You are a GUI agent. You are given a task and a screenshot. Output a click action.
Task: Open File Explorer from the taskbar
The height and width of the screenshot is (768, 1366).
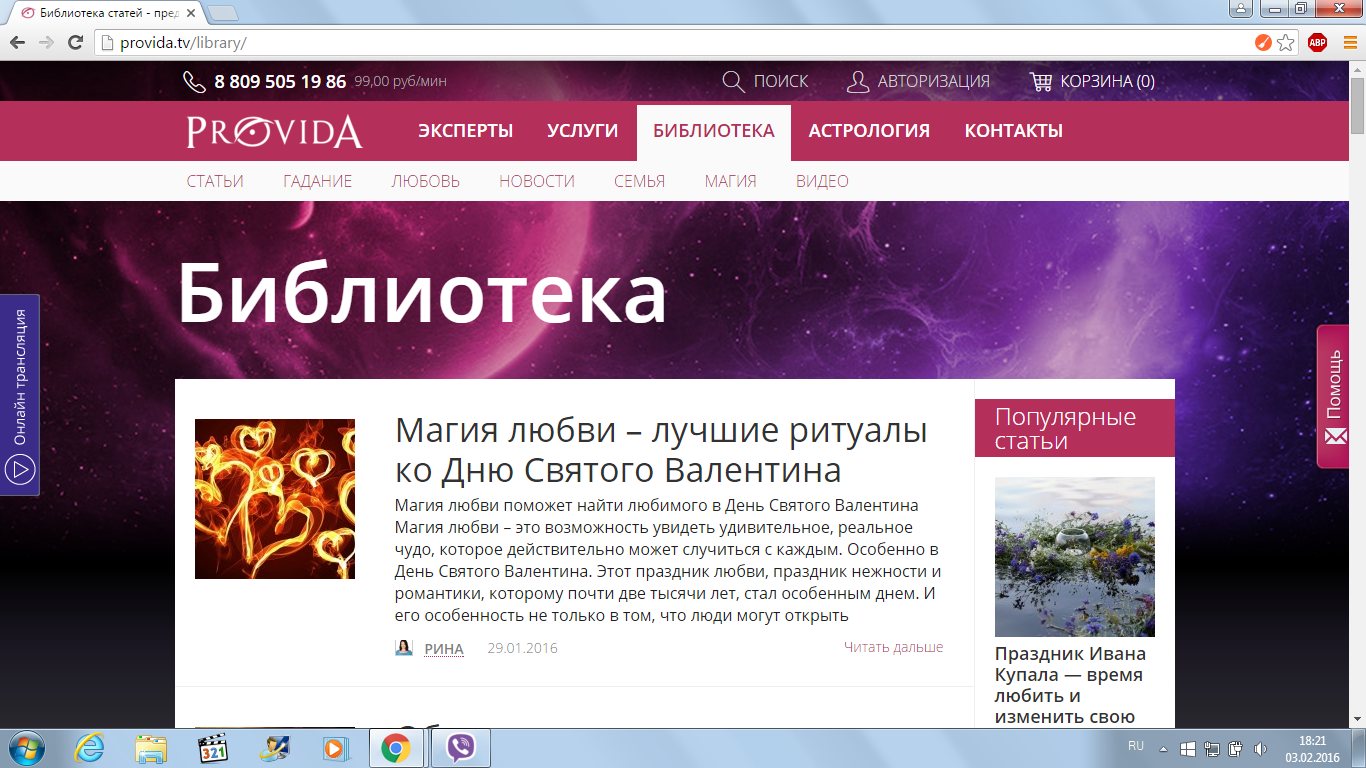pyautogui.click(x=152, y=748)
